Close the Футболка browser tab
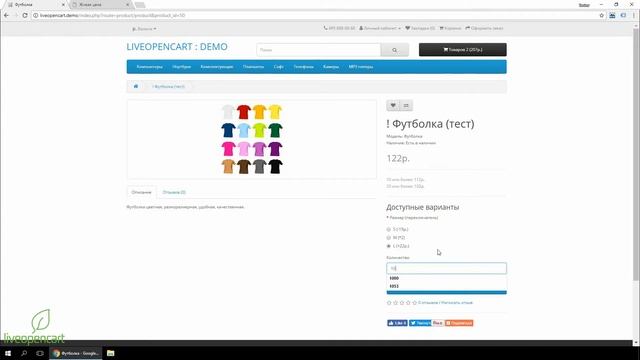Viewport: 640px width, 360px height. pyautogui.click(x=63, y=4)
